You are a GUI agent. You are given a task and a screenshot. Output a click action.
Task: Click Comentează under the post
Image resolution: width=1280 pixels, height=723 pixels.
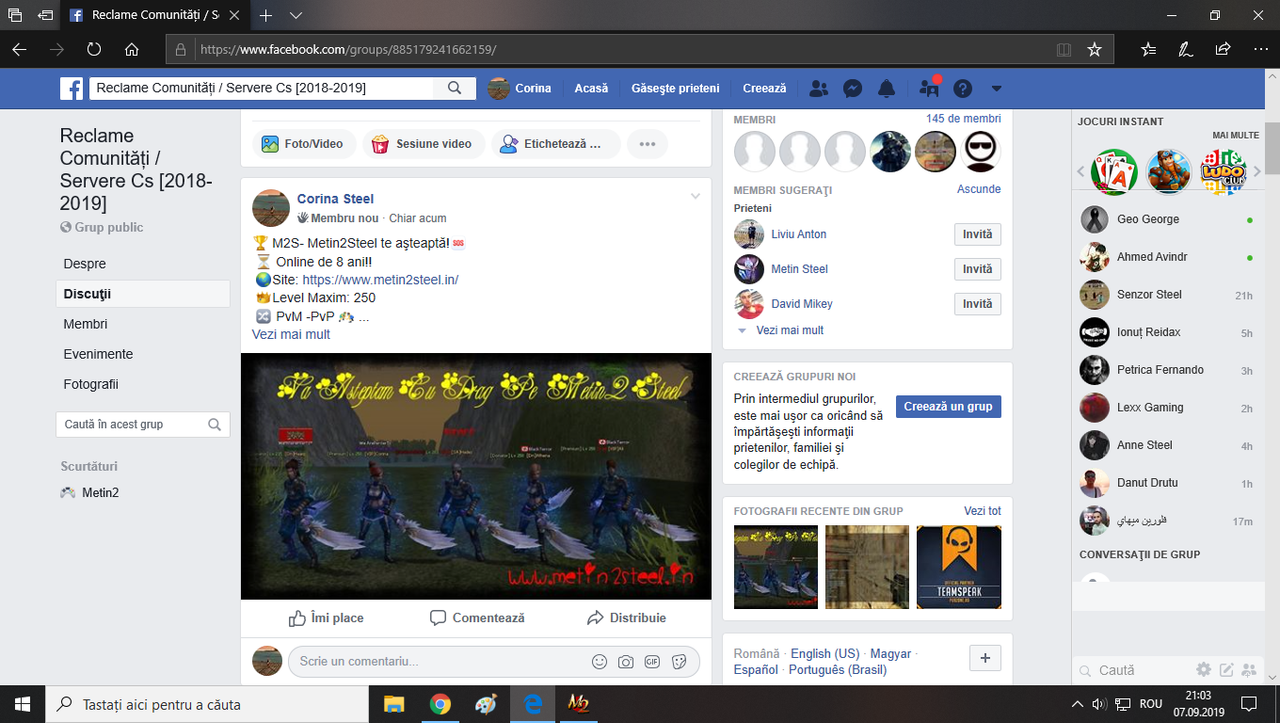(x=477, y=618)
